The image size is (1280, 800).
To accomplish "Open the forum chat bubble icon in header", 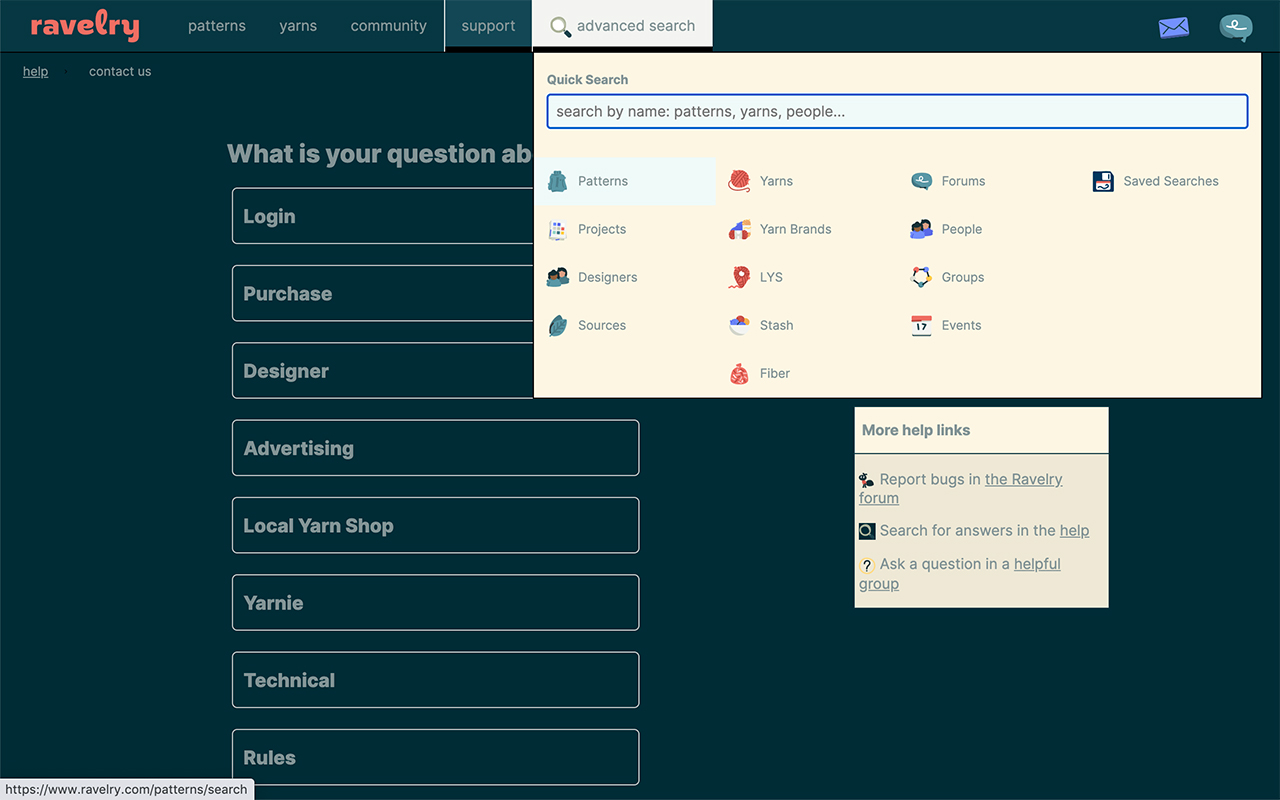I will (x=1236, y=27).
